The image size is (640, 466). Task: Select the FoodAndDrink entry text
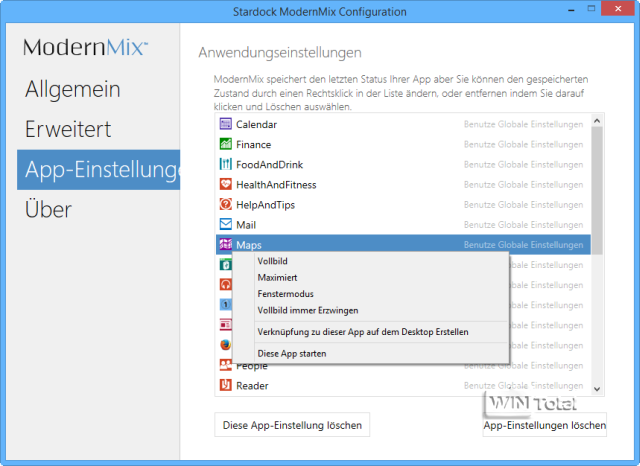269,164
